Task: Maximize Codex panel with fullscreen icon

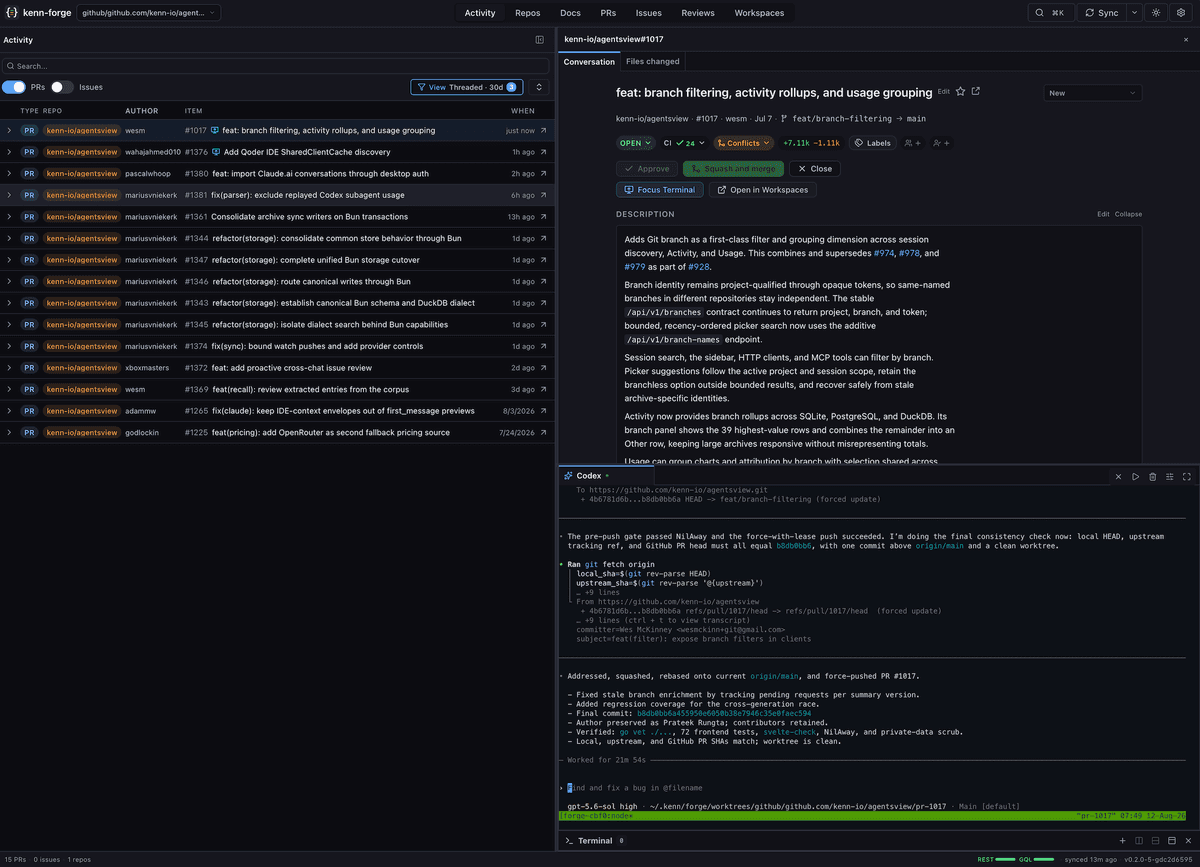Action: tap(1187, 477)
